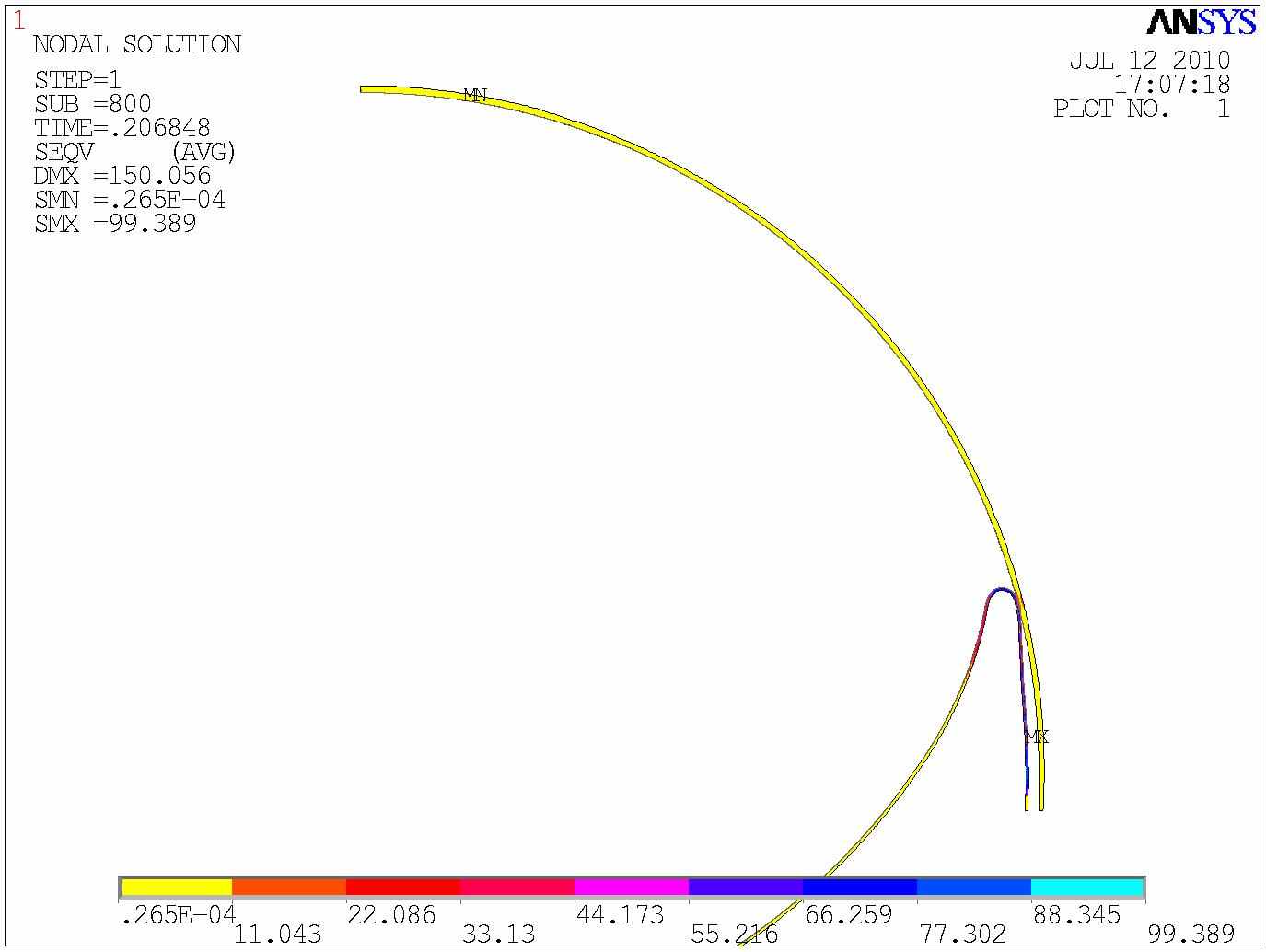
Task: Click the magenta legend color swatch
Action: point(632,887)
